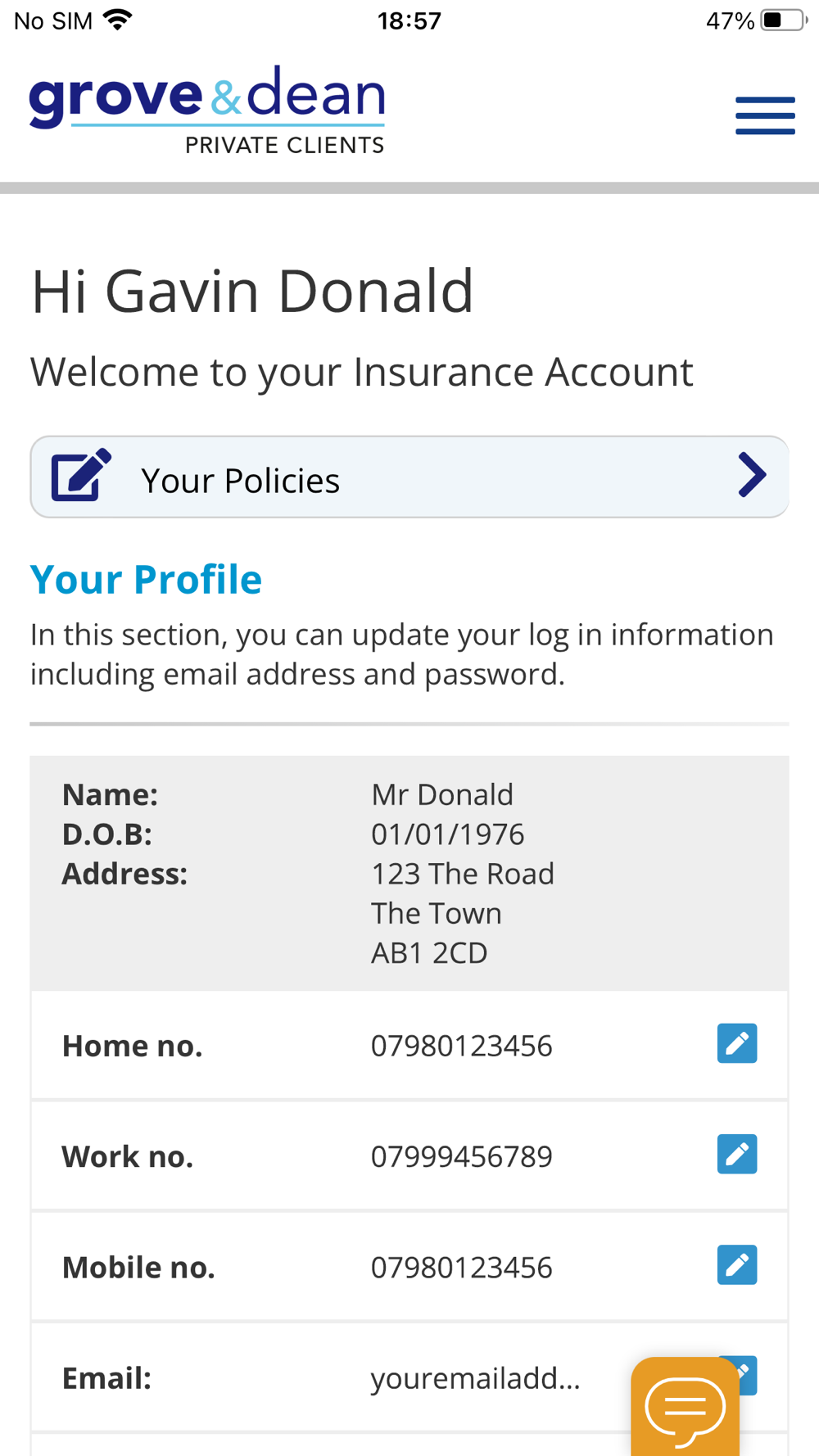Click the Work no. edit pencil

coord(736,1154)
